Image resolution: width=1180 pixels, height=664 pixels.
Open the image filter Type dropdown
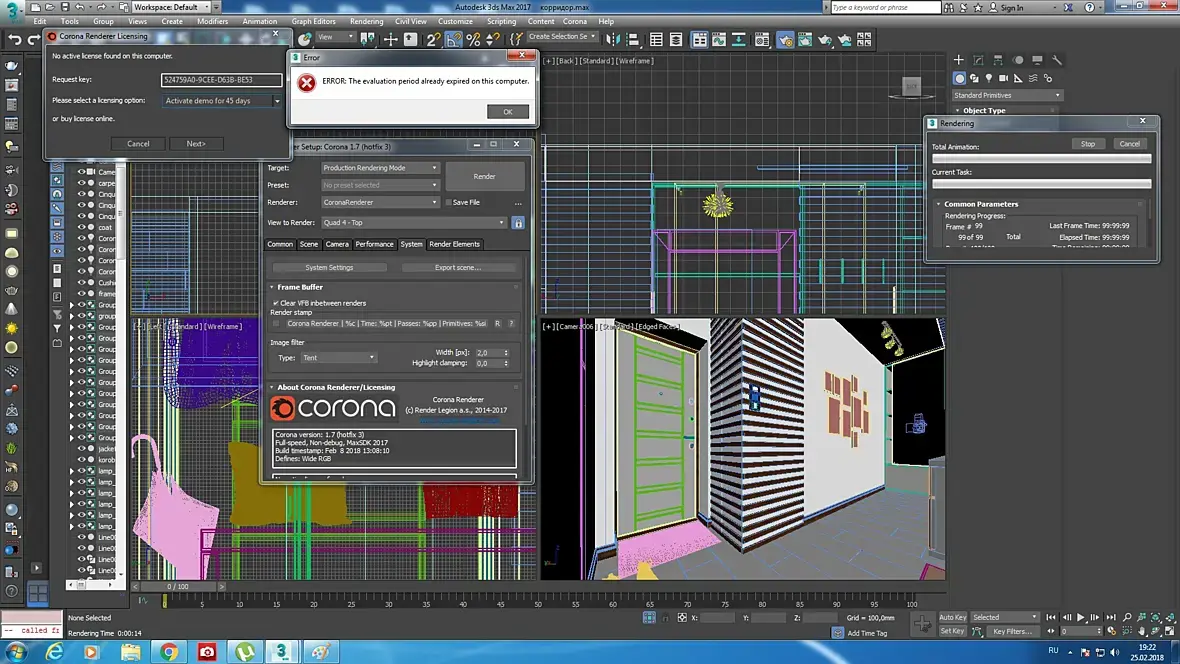tap(339, 357)
